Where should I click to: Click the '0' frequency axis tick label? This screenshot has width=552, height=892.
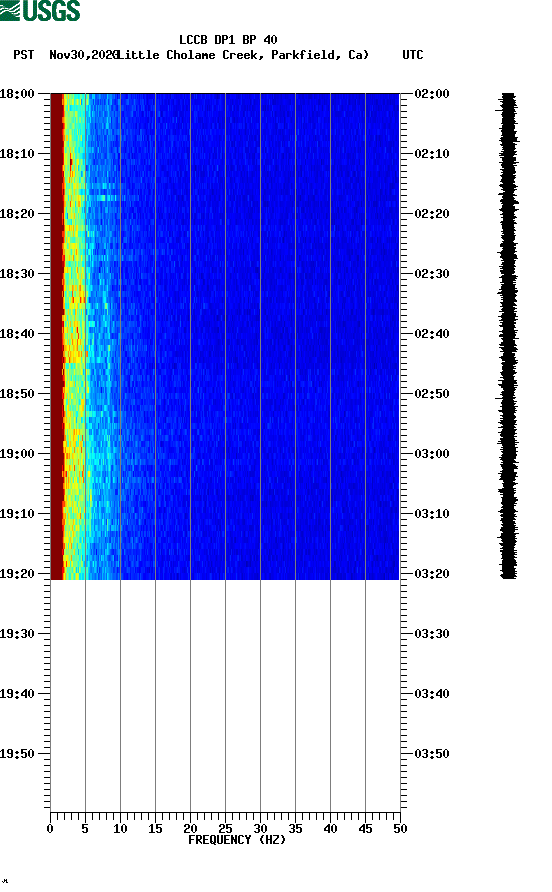pos(50,829)
